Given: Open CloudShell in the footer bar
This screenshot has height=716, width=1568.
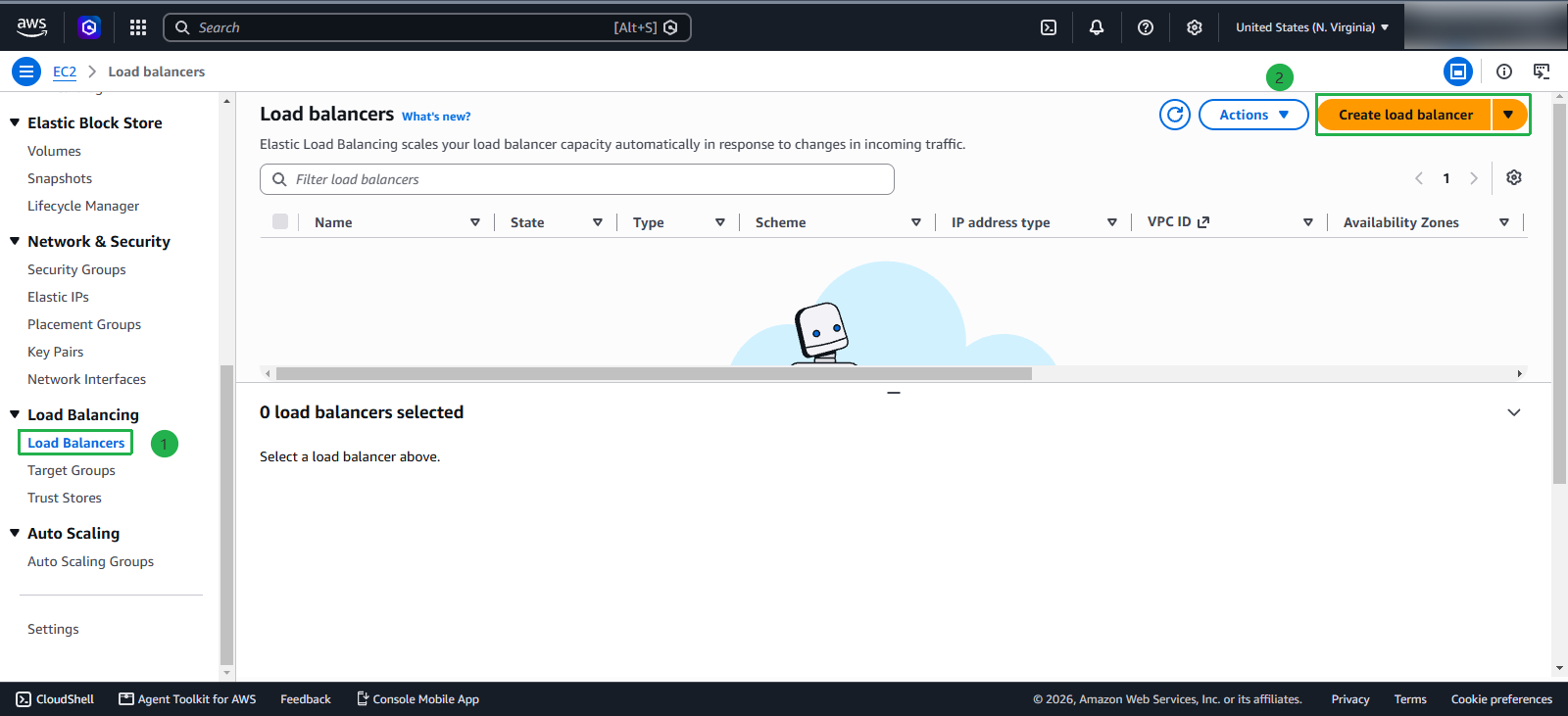Looking at the screenshot, I should tap(56, 699).
